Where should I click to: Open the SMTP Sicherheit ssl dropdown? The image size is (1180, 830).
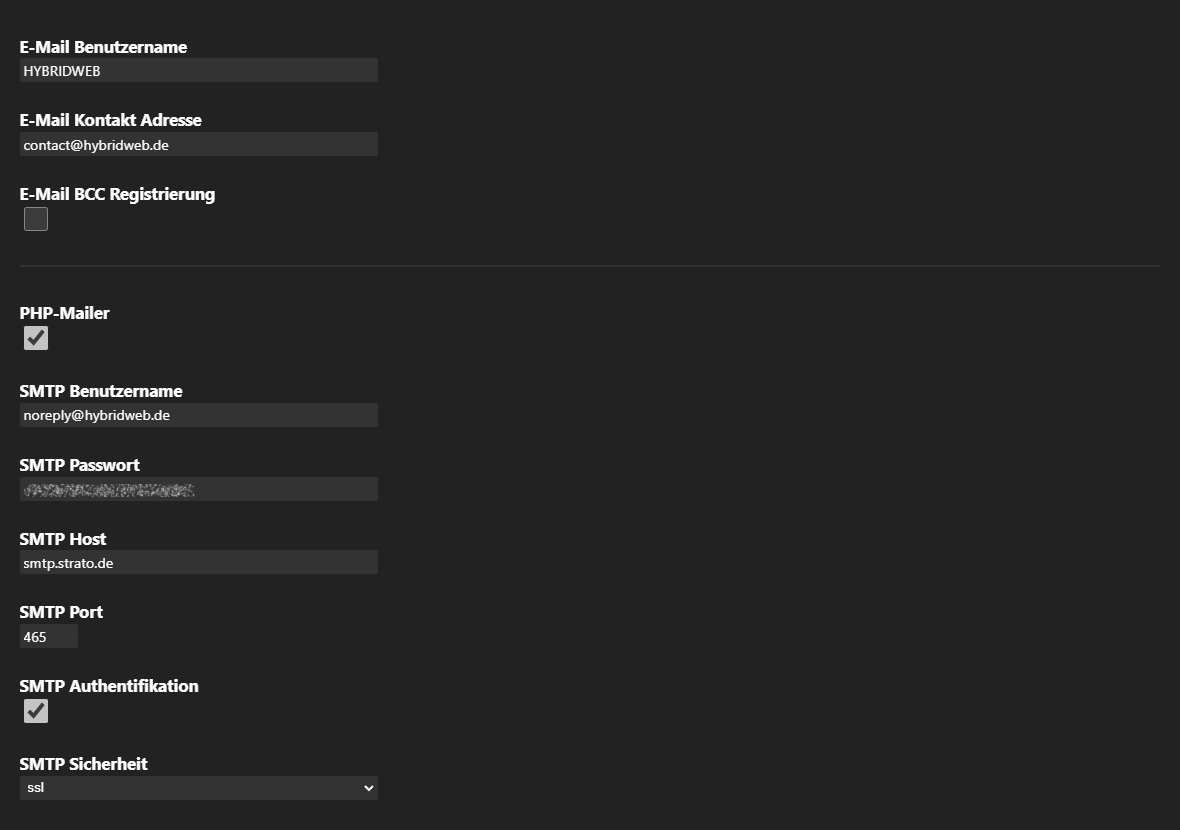[199, 788]
